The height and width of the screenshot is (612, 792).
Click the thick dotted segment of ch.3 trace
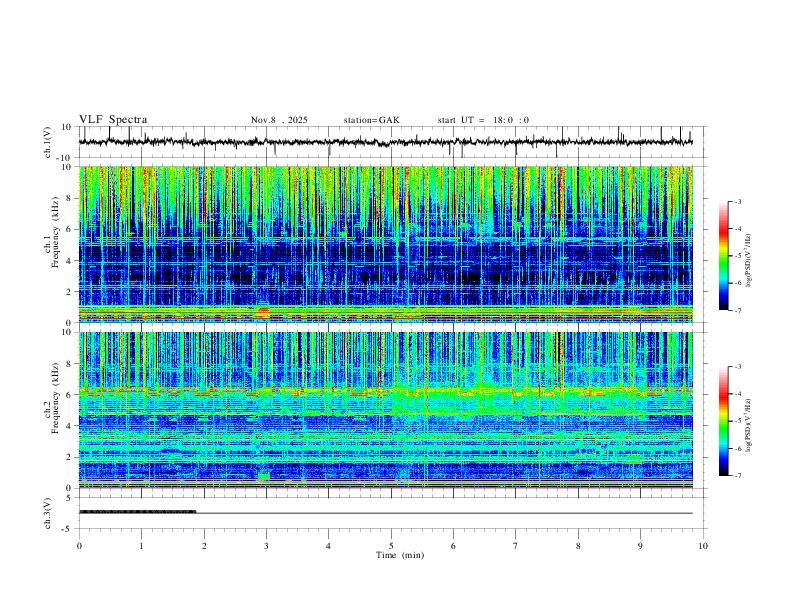(137, 512)
